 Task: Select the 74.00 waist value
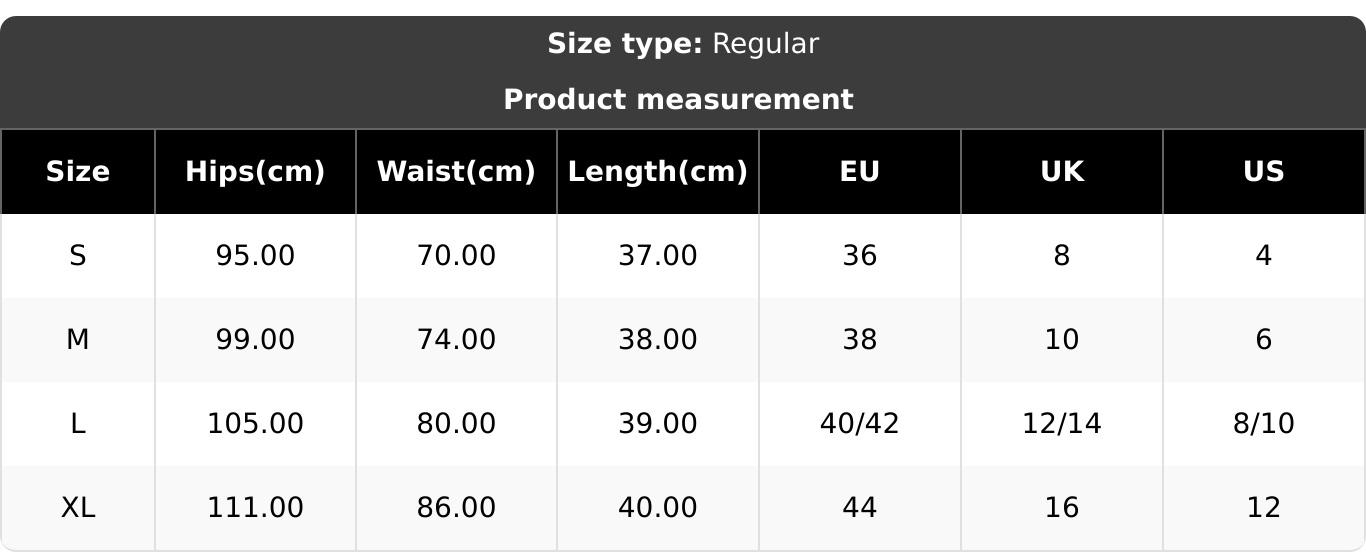coord(456,340)
